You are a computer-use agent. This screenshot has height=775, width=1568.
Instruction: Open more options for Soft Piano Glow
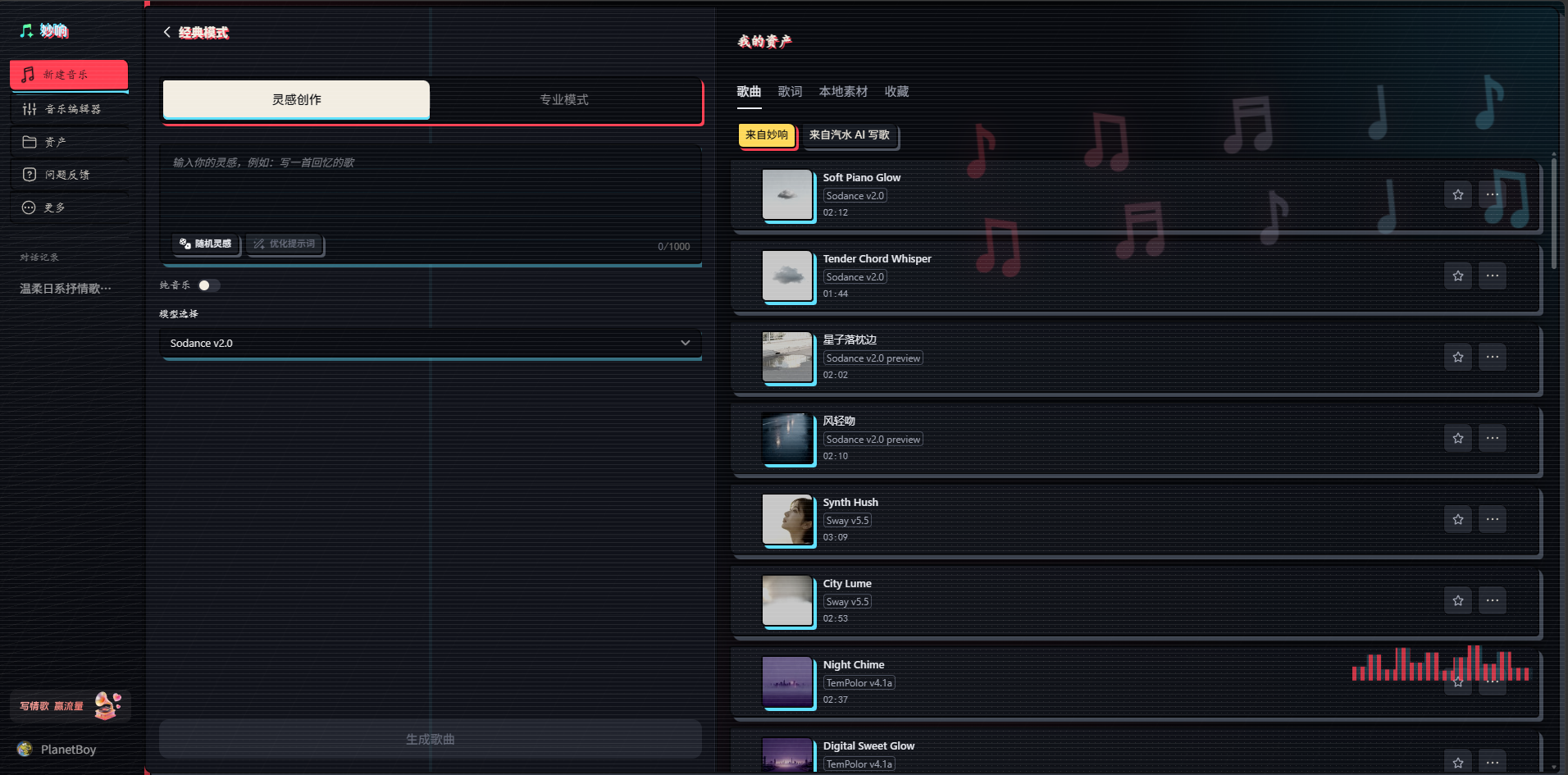1493,194
